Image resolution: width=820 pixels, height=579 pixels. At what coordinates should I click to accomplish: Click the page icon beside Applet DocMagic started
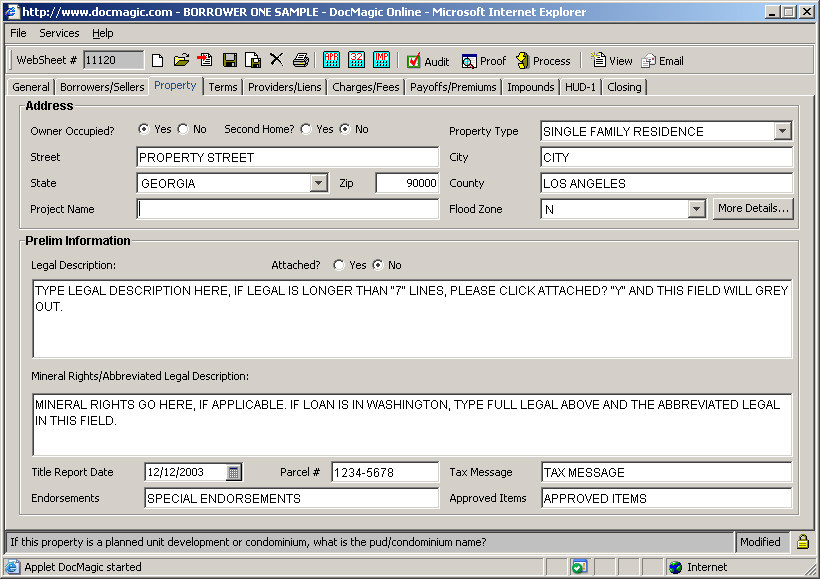pyautogui.click(x=13, y=567)
